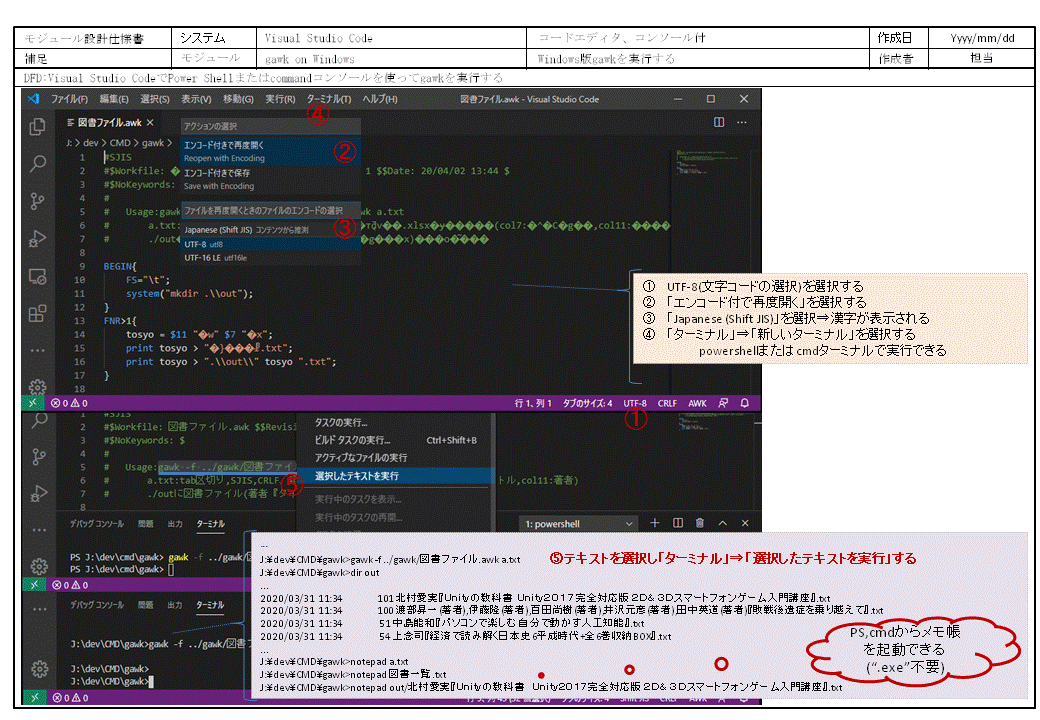Click the CMD breadcrumb segment
1040x720 pixels.
coord(120,143)
